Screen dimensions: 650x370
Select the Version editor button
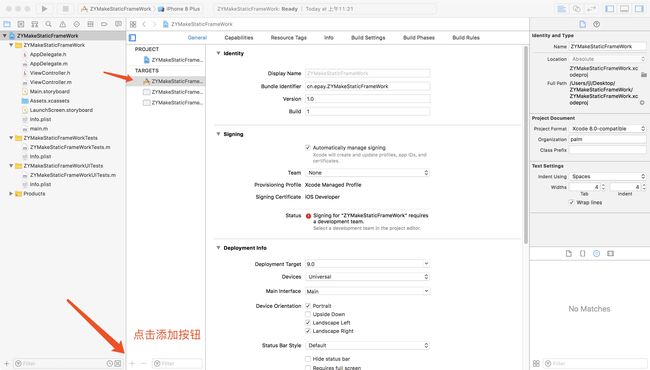coord(592,9)
